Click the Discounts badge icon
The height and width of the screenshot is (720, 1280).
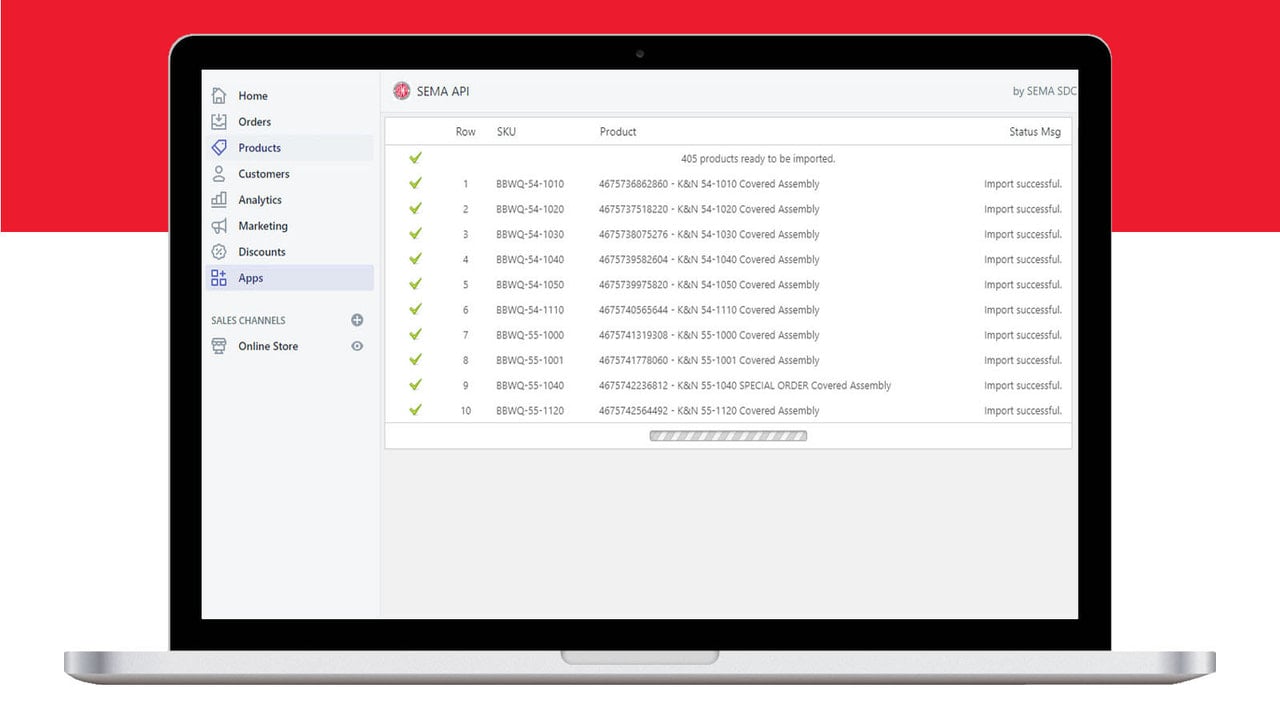point(219,252)
